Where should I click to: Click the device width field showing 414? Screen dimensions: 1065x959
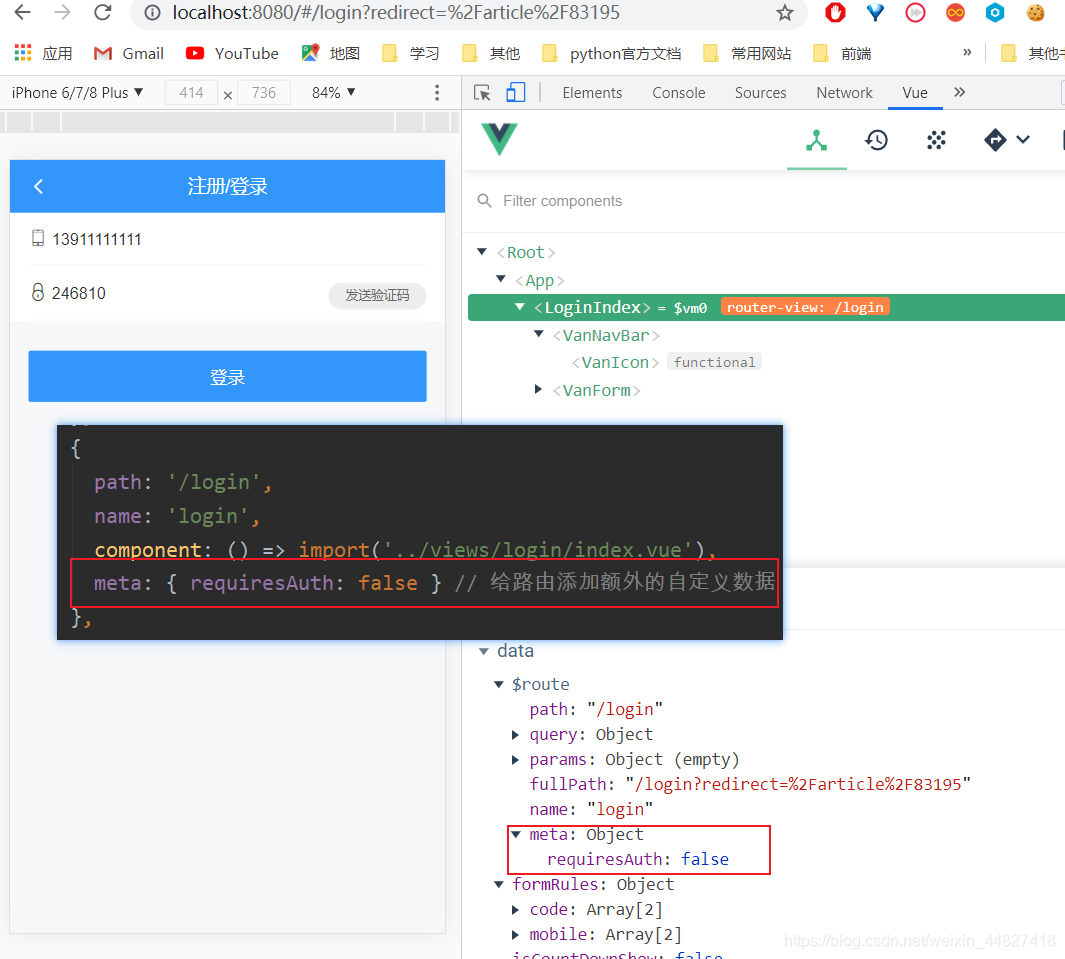(192, 92)
